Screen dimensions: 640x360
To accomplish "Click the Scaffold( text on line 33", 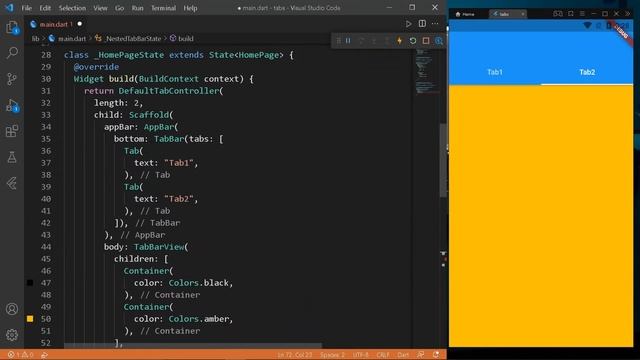I will pyautogui.click(x=151, y=115).
